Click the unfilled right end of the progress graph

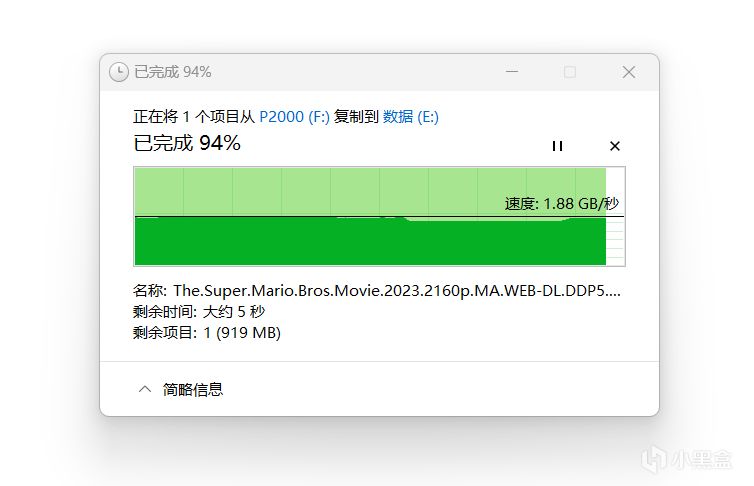coord(616,242)
